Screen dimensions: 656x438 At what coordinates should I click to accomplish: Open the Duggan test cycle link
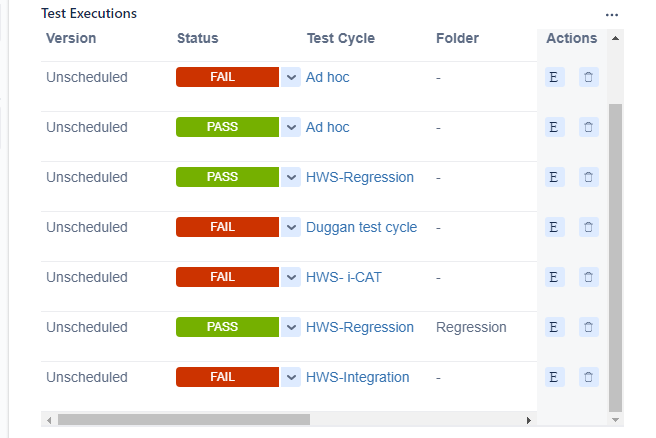tap(361, 227)
